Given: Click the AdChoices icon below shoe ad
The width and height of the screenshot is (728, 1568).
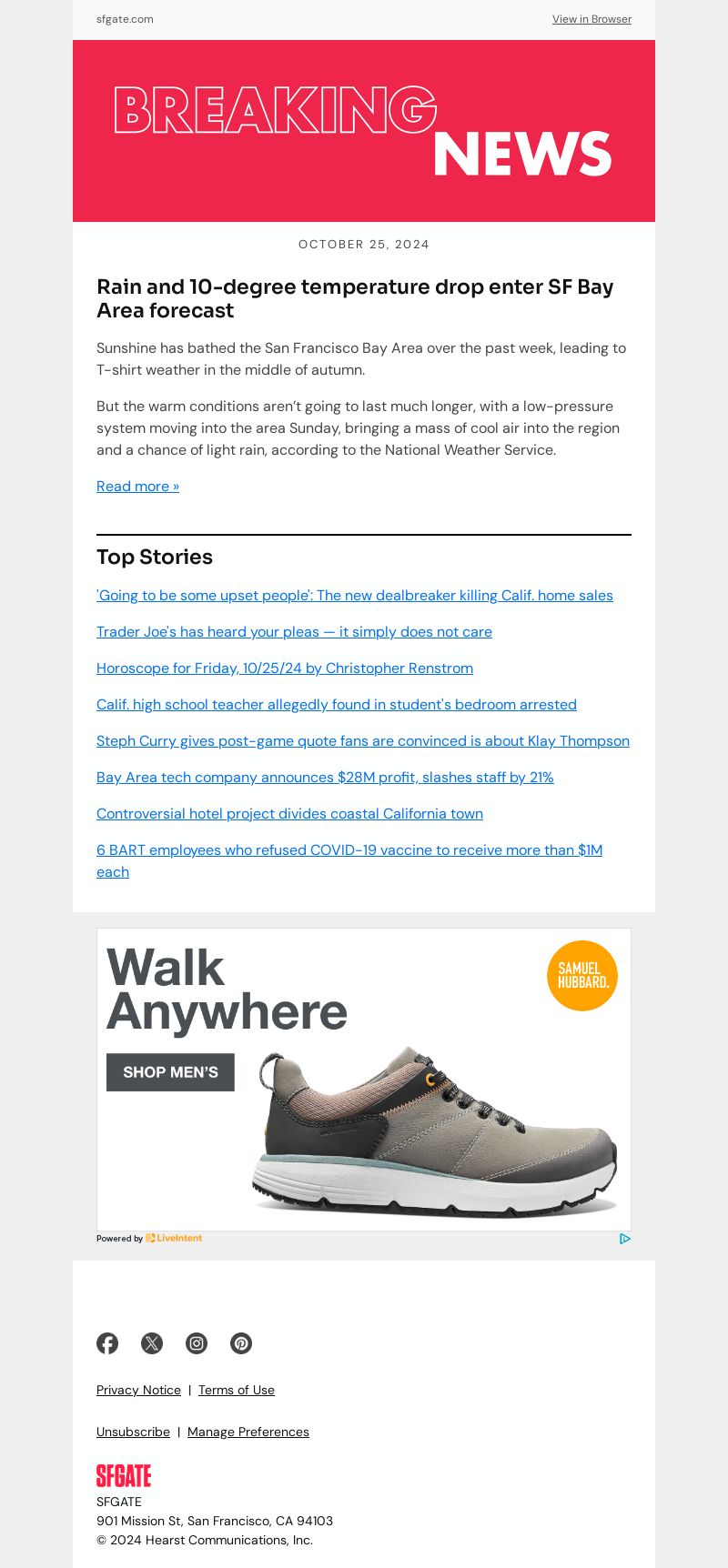Looking at the screenshot, I should pyautogui.click(x=625, y=1239).
